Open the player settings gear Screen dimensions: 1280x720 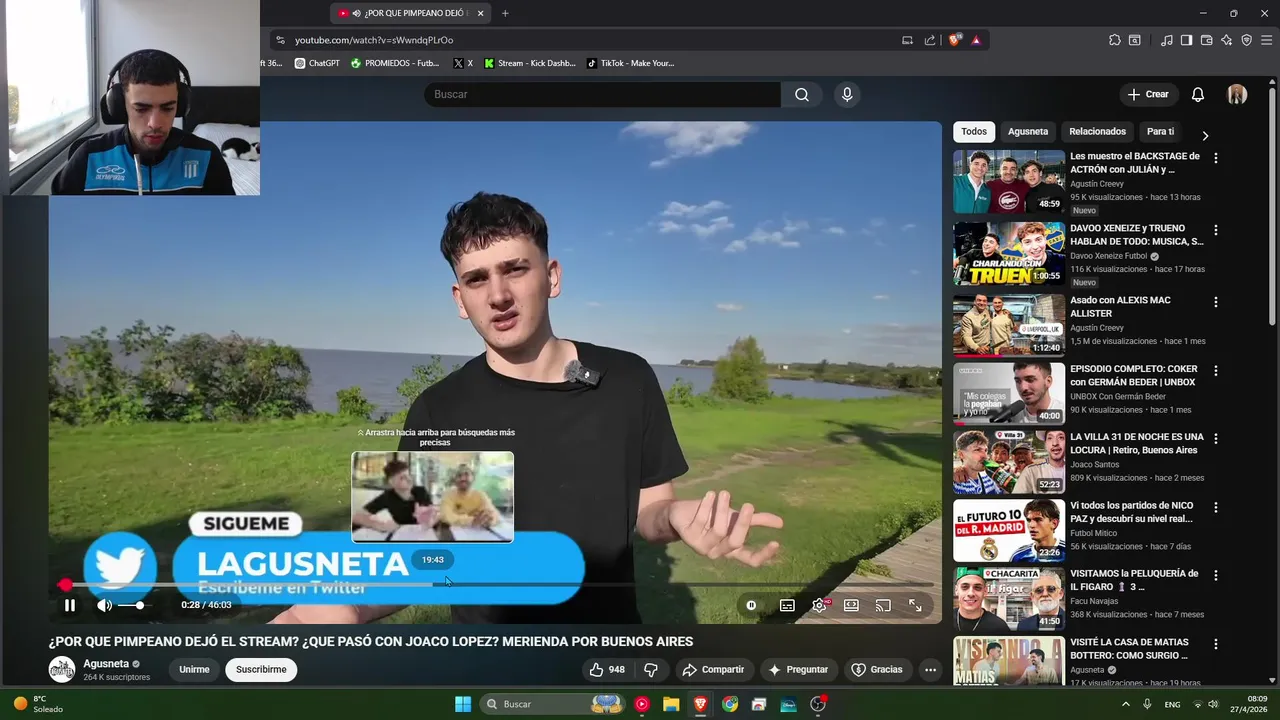(x=819, y=605)
